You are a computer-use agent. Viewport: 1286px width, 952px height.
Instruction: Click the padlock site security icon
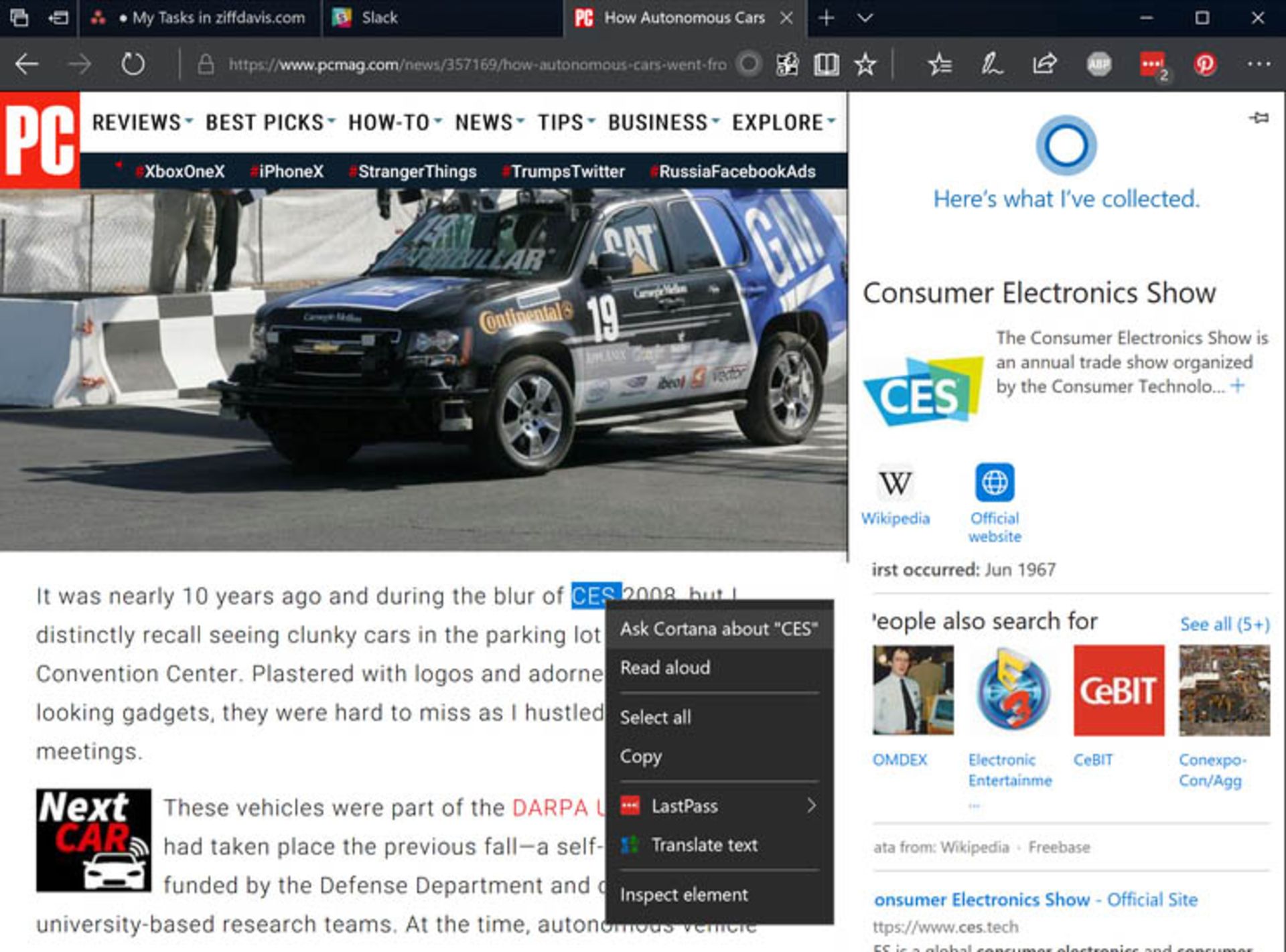click(x=206, y=64)
